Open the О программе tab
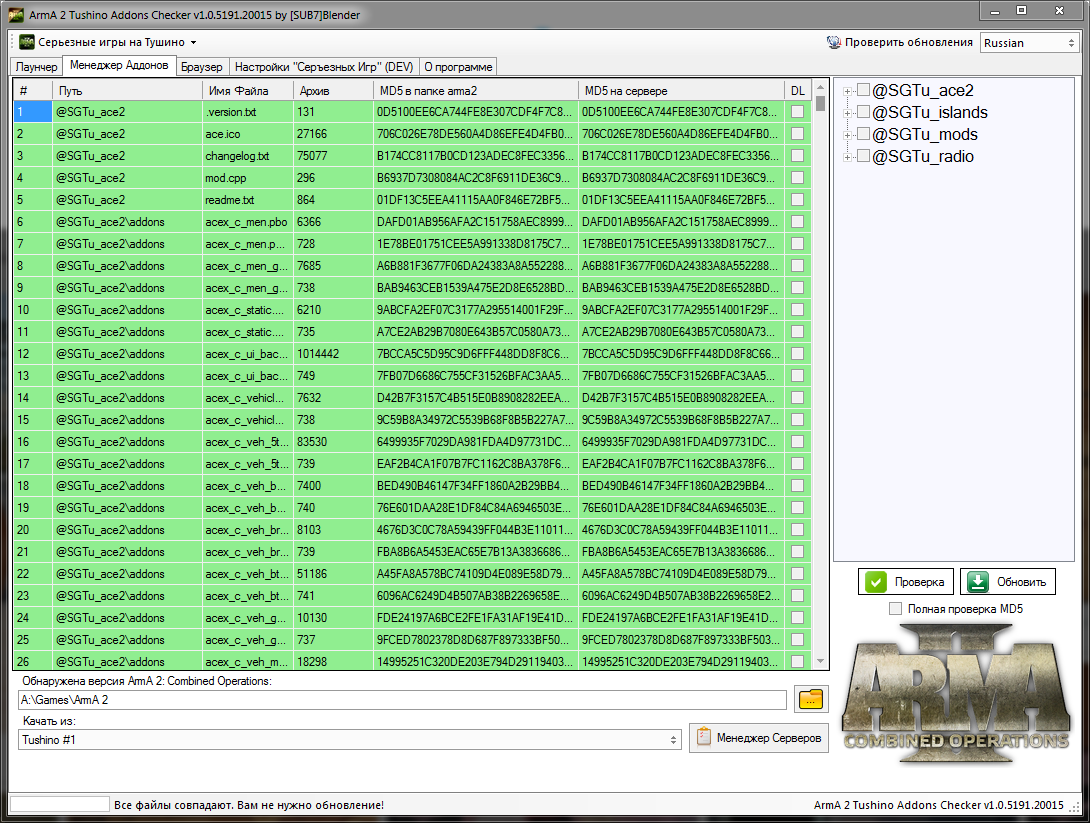The width and height of the screenshot is (1090, 823). click(458, 67)
